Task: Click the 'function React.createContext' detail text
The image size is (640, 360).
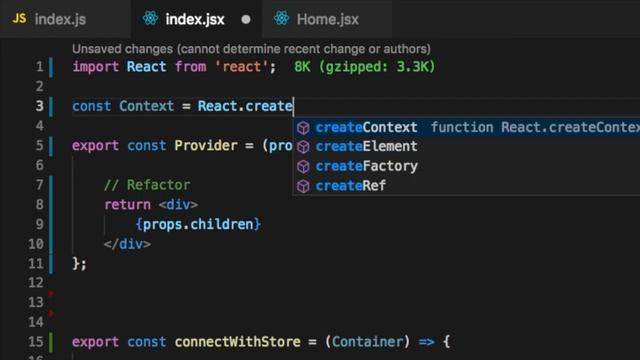Action: pyautogui.click(x=535, y=127)
